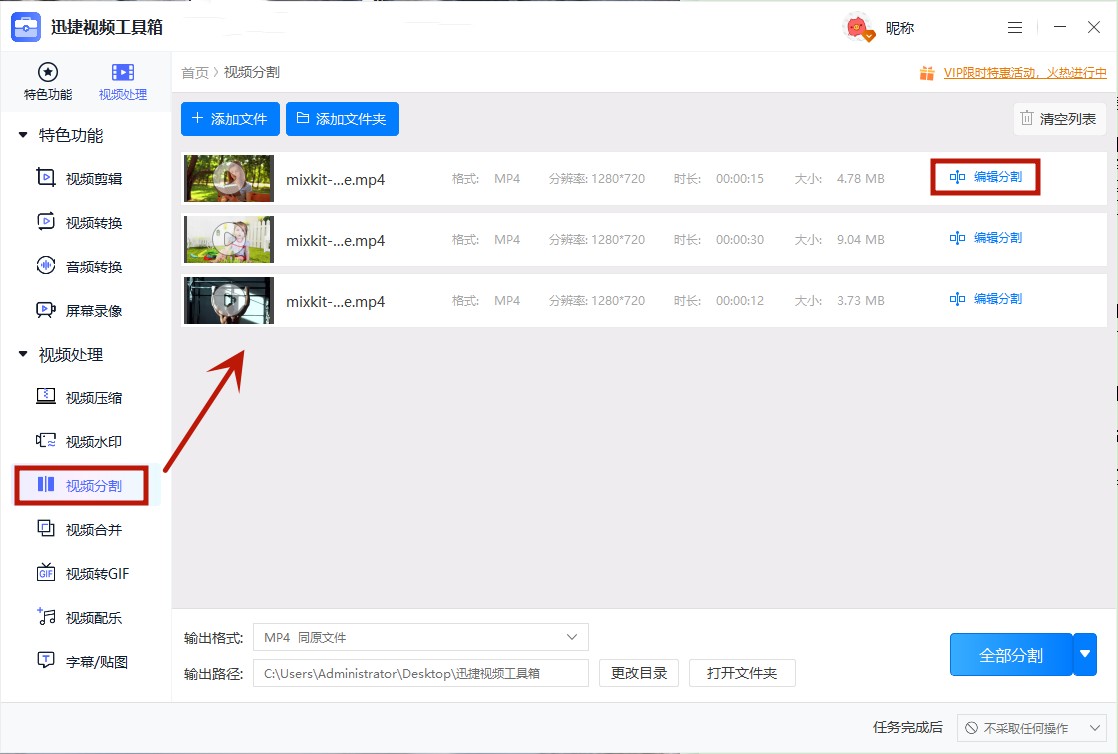Open the hamburger menu near the nickname

1014,27
